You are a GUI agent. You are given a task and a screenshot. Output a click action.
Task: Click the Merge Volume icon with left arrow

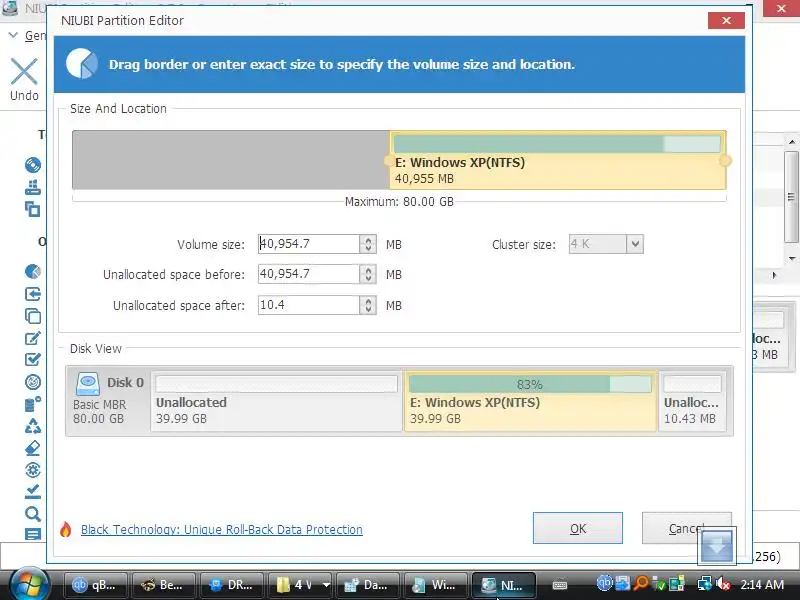pyautogui.click(x=33, y=294)
